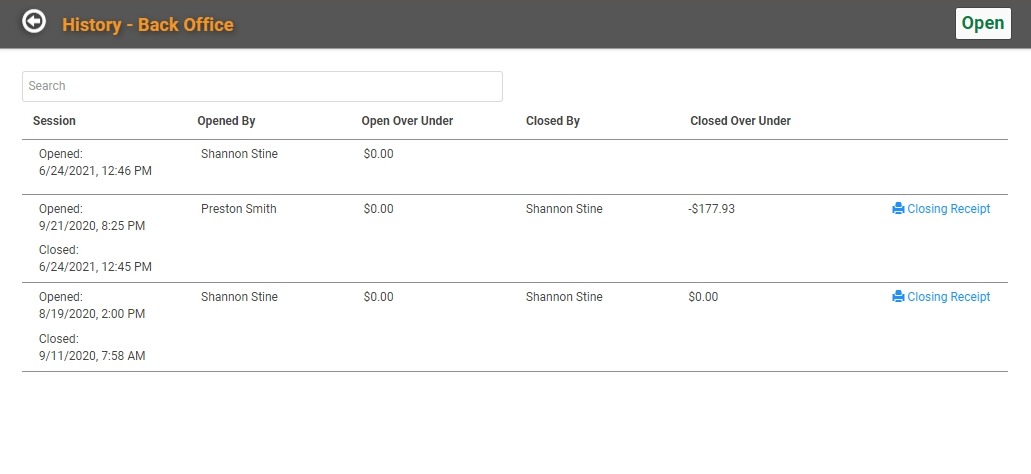Click Preston Smith in Opened By column

click(239, 209)
